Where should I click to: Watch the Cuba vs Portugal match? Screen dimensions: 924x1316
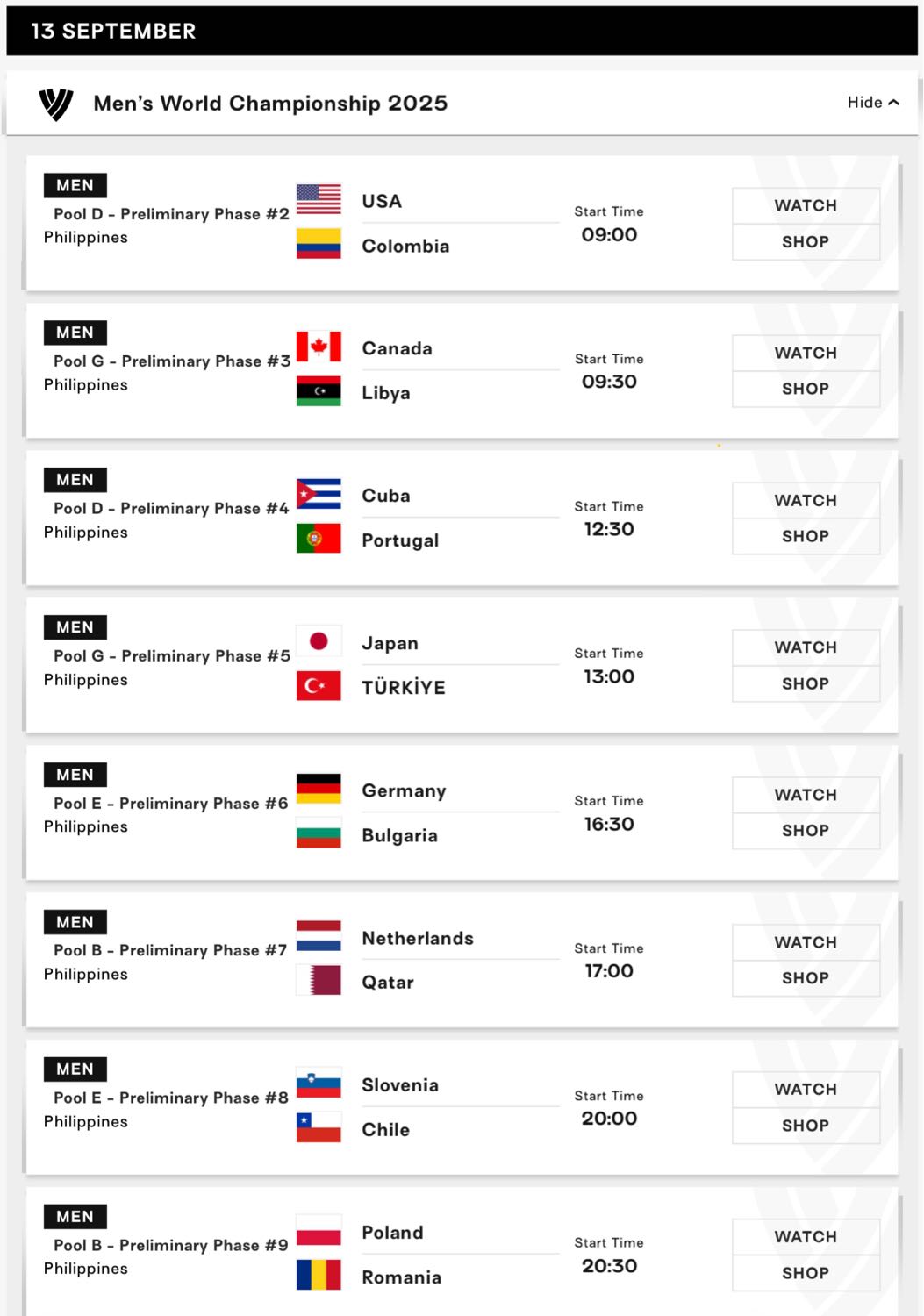(806, 500)
